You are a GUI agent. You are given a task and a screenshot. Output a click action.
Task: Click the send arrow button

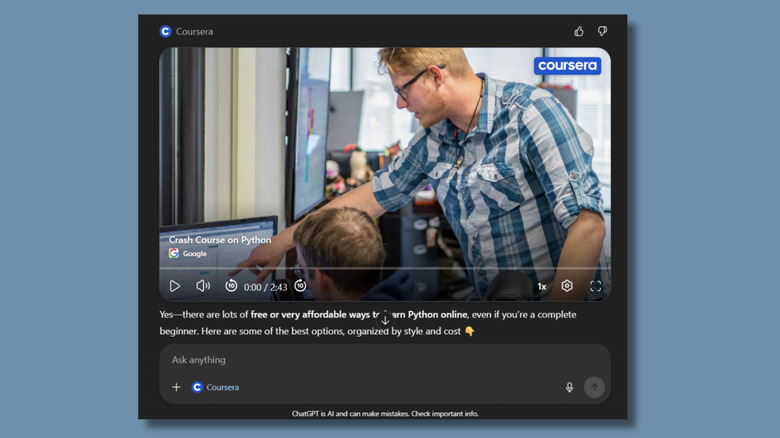tap(594, 387)
